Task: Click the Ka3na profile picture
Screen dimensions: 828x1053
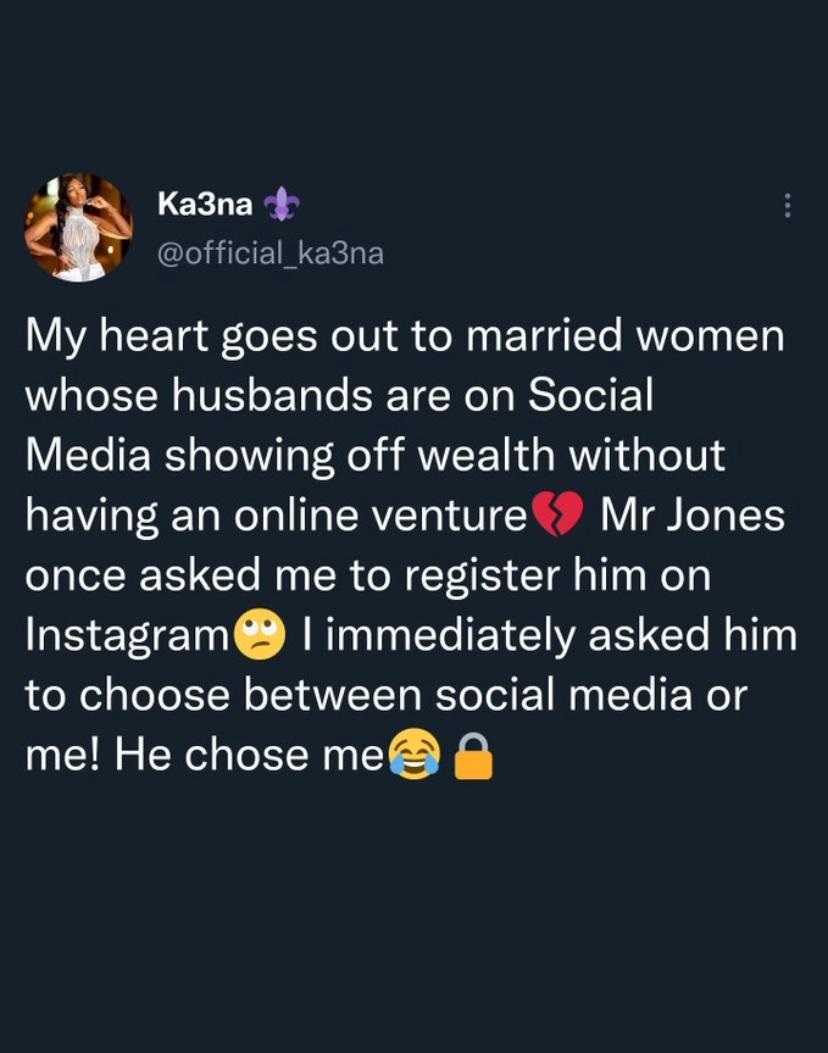Action: tap(78, 227)
